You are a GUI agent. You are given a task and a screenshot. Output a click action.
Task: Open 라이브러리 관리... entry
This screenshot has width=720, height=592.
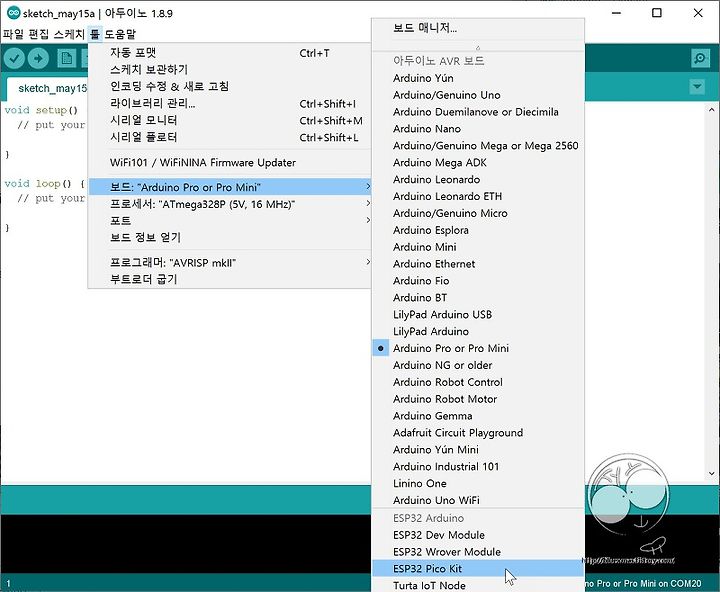[x=229, y=103]
